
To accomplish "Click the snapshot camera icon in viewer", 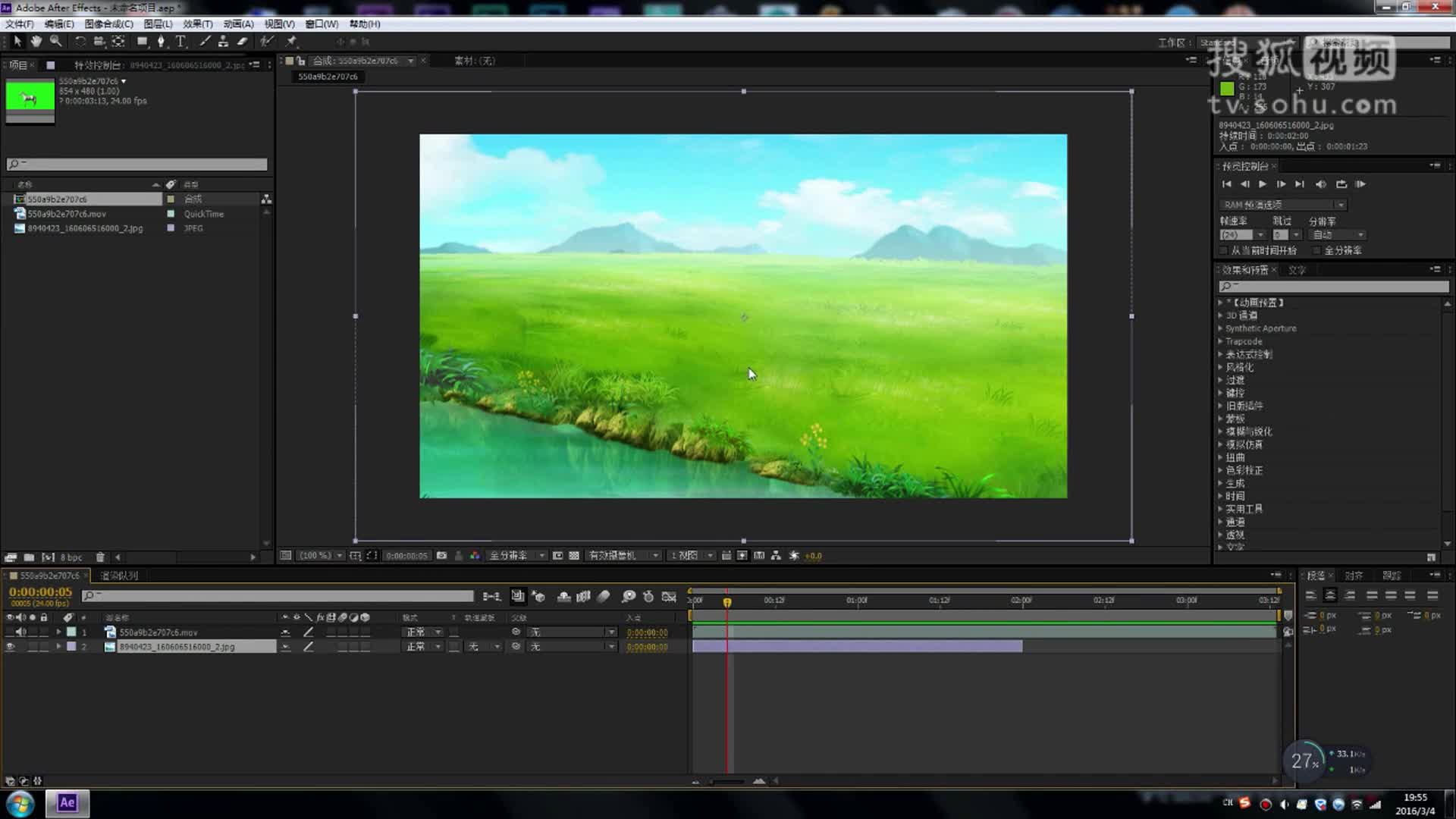I will (x=441, y=556).
